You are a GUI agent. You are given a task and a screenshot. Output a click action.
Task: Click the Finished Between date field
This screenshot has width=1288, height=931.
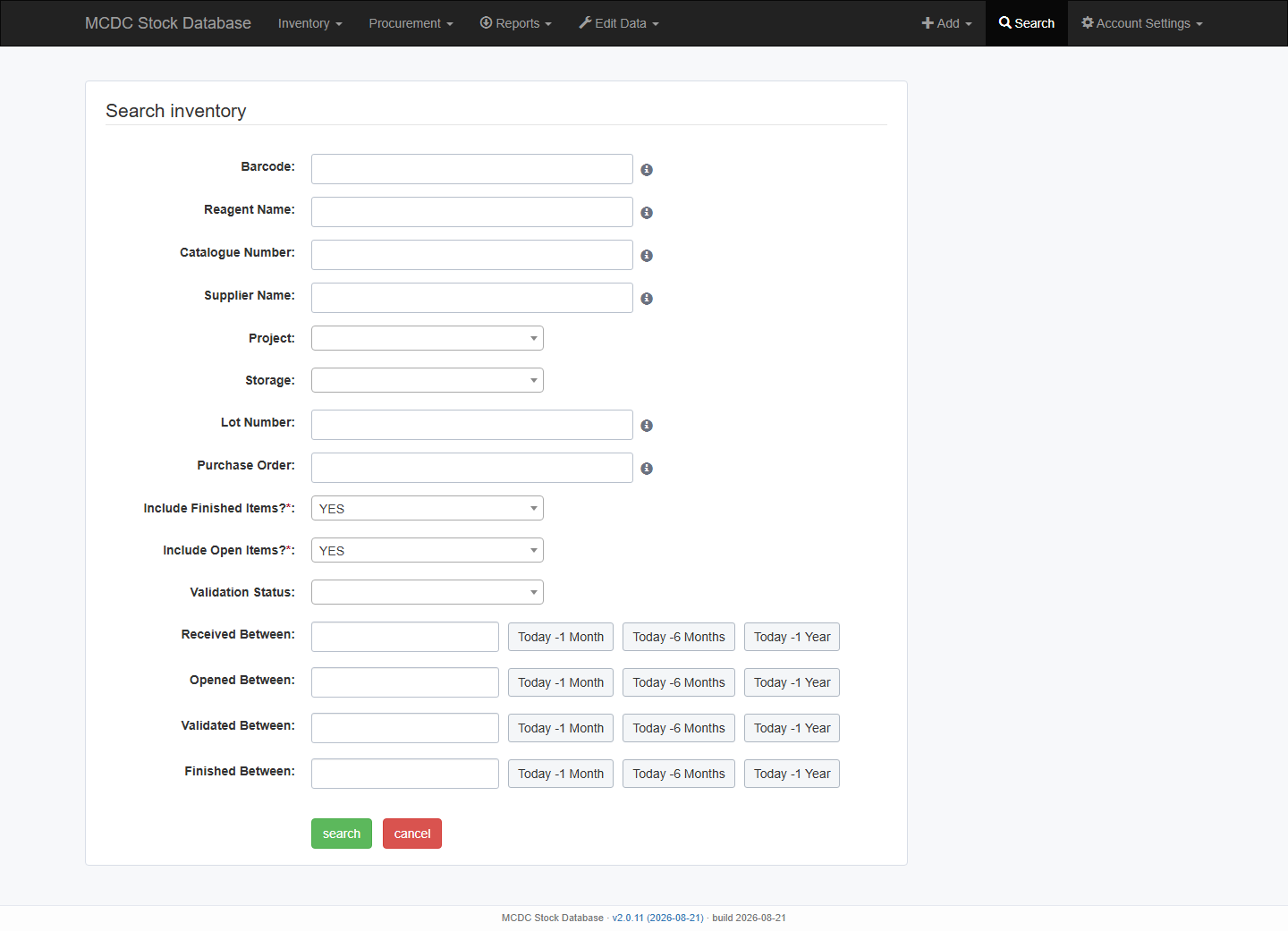(x=405, y=774)
